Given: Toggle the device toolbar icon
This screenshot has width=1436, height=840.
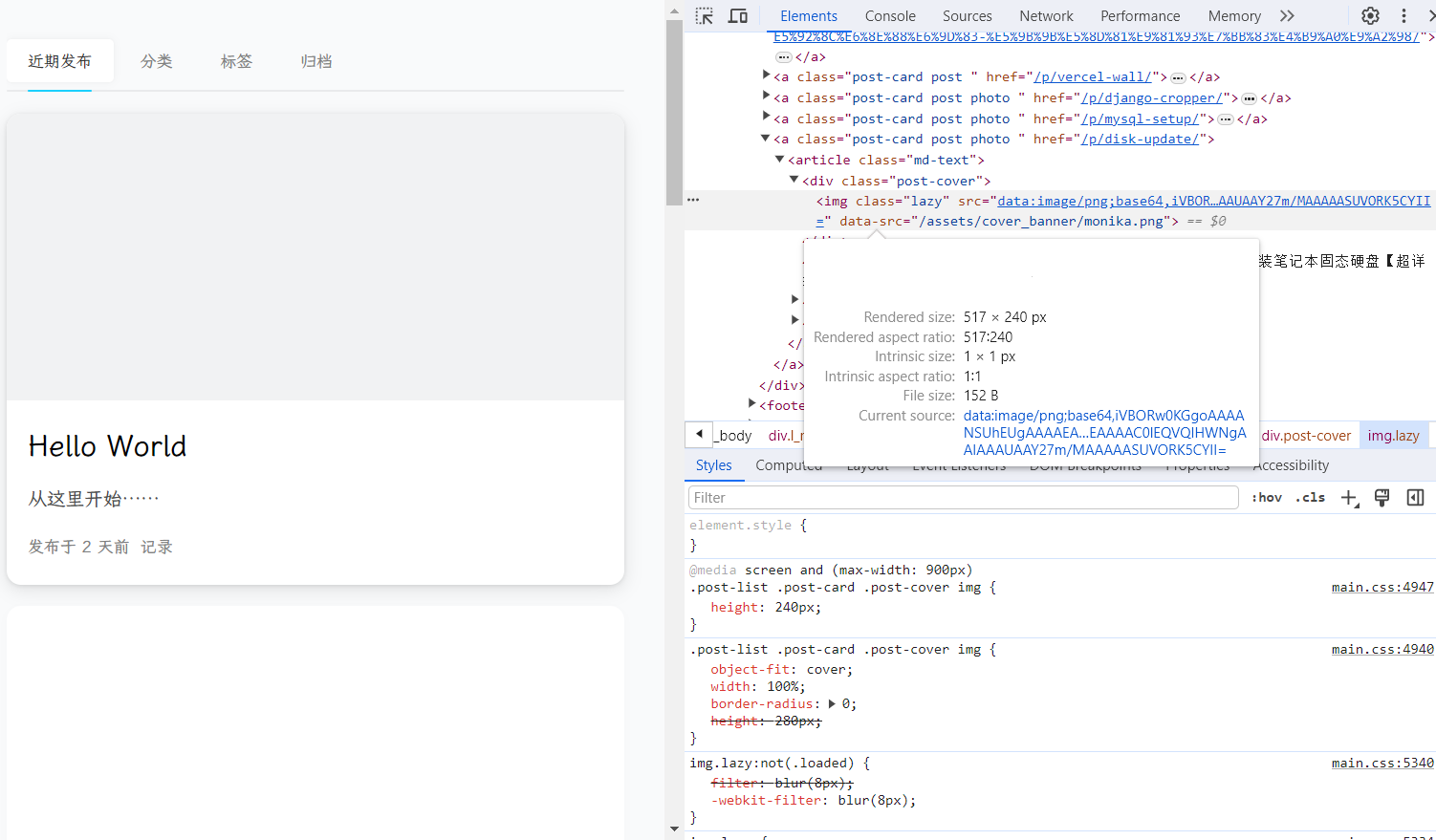Looking at the screenshot, I should tap(738, 16).
